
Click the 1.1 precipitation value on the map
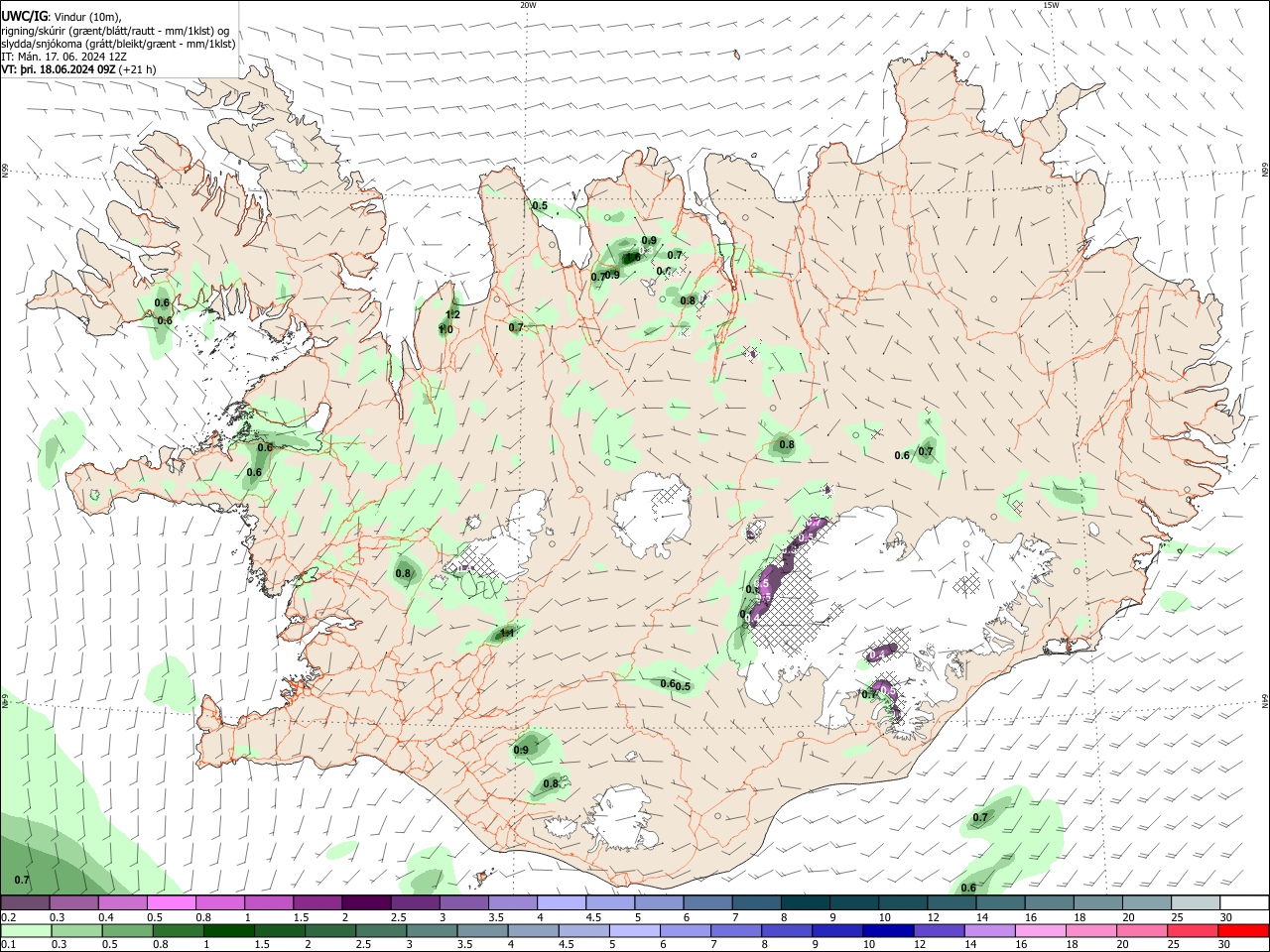(506, 633)
